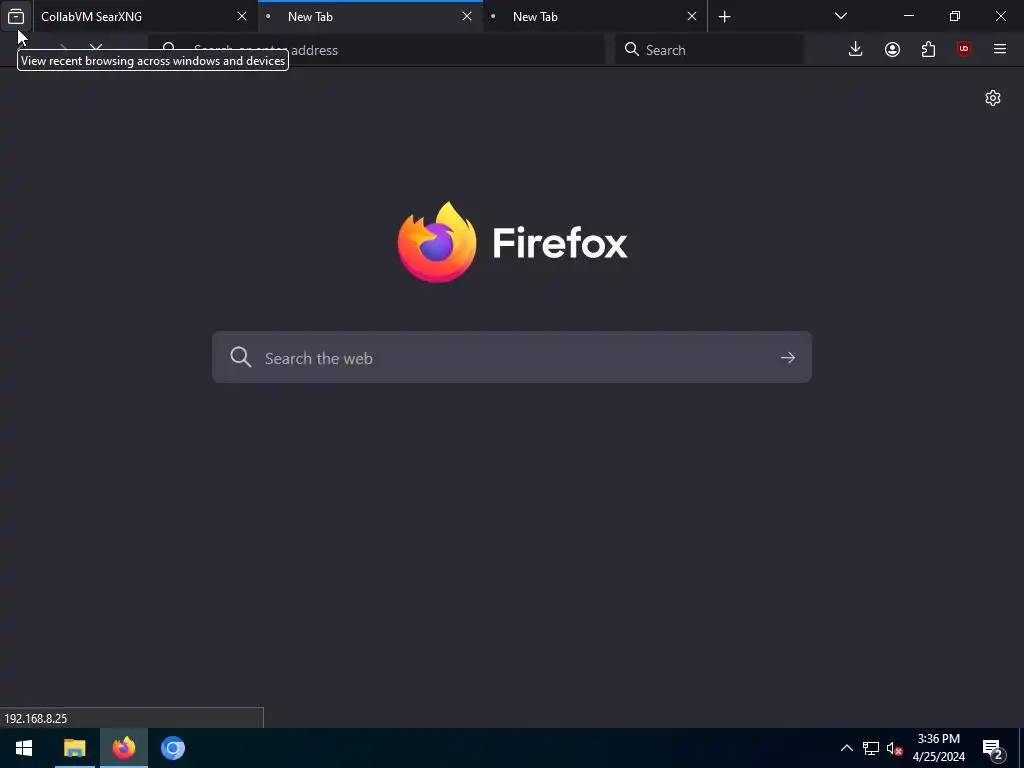Select the middle New Tab tab
1024x768 pixels.
tap(370, 16)
